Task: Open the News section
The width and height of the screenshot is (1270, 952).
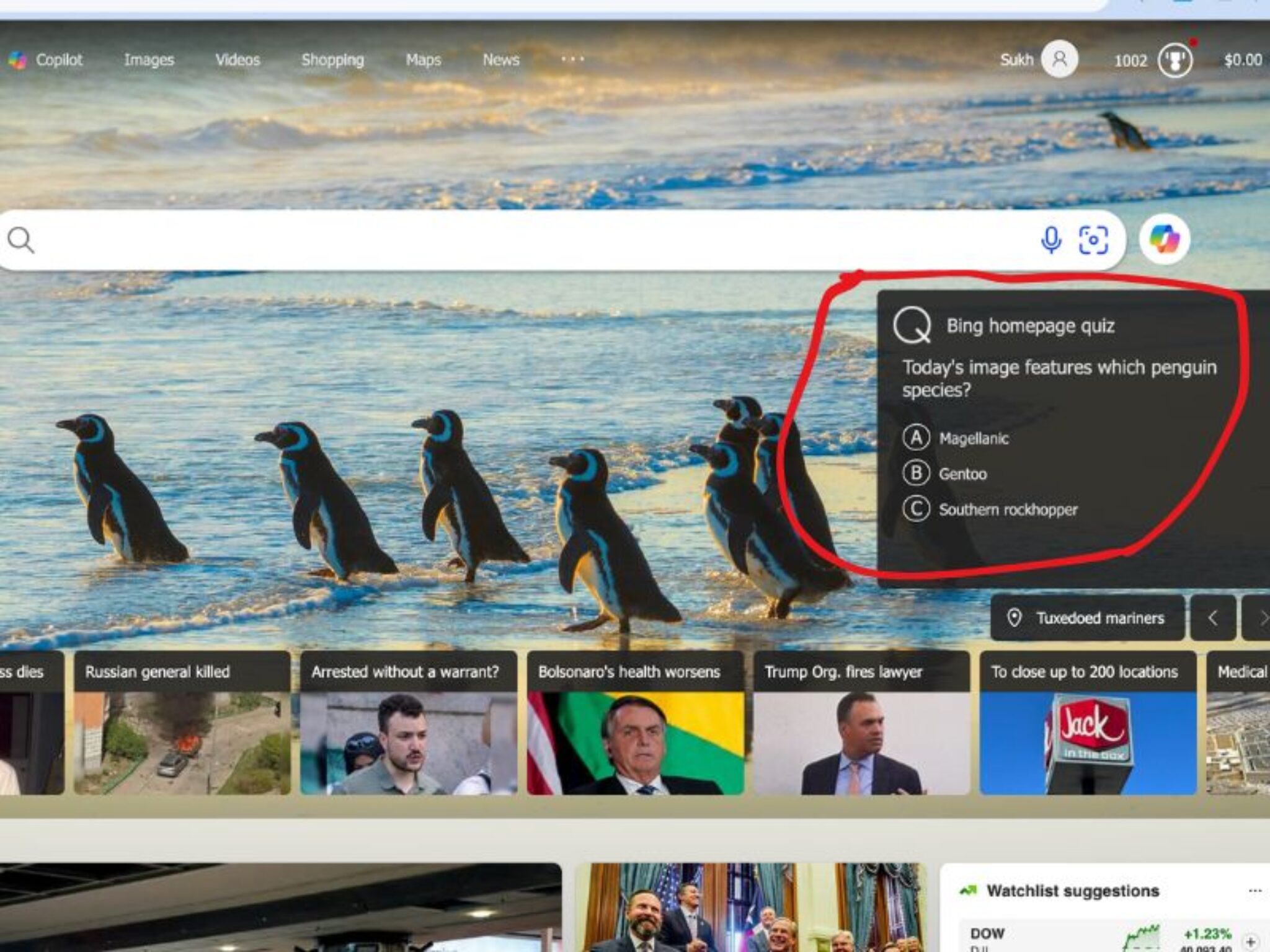Action: pyautogui.click(x=500, y=59)
